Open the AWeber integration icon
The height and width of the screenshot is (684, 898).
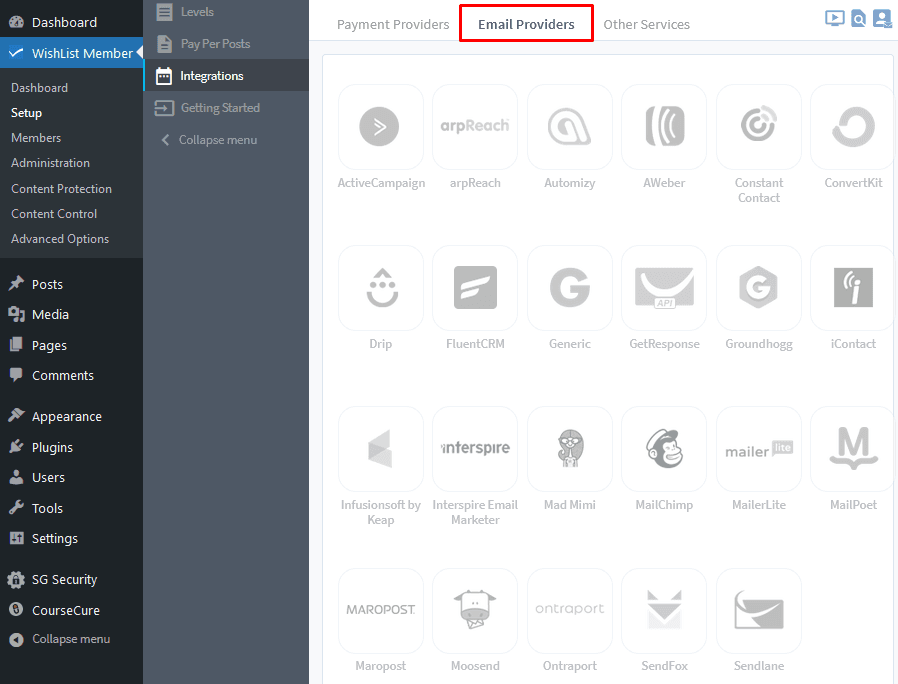[x=664, y=127]
